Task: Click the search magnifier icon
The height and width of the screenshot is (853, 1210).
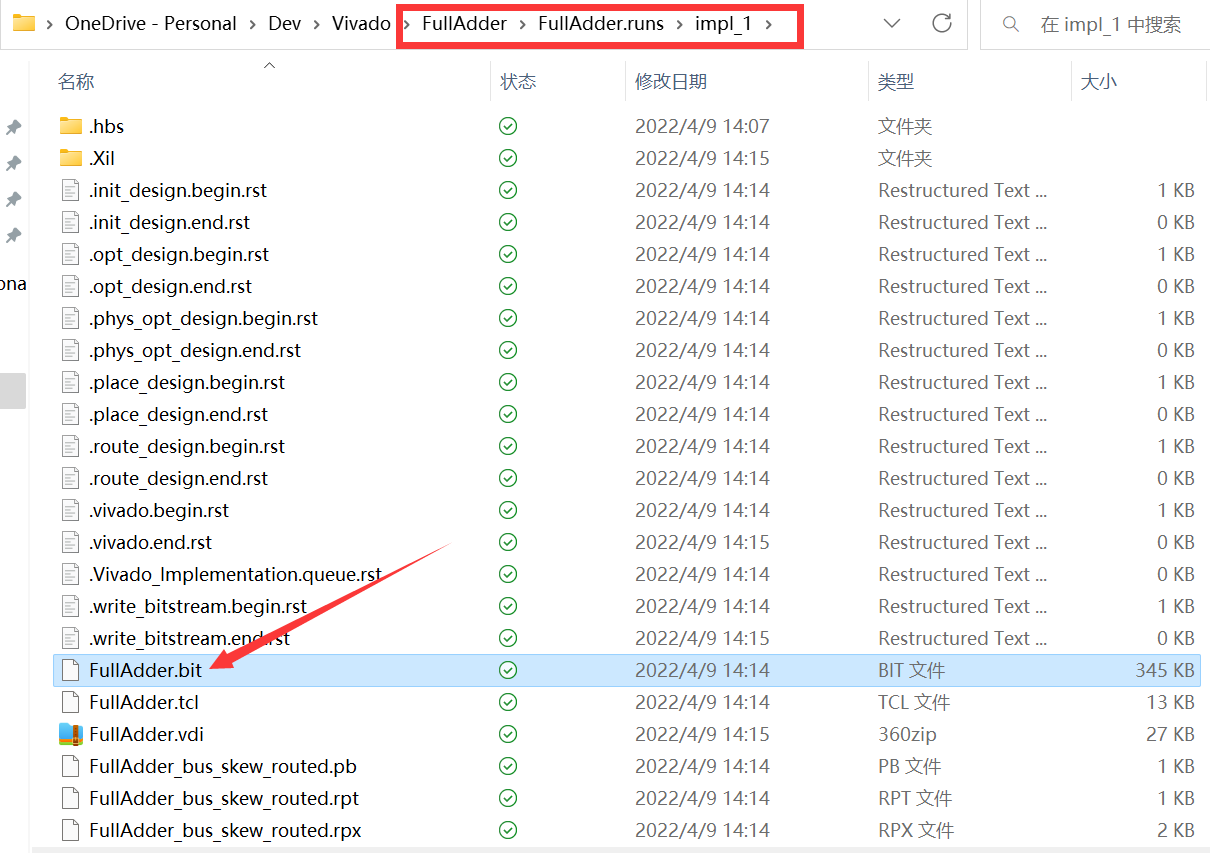Action: pos(1011,24)
